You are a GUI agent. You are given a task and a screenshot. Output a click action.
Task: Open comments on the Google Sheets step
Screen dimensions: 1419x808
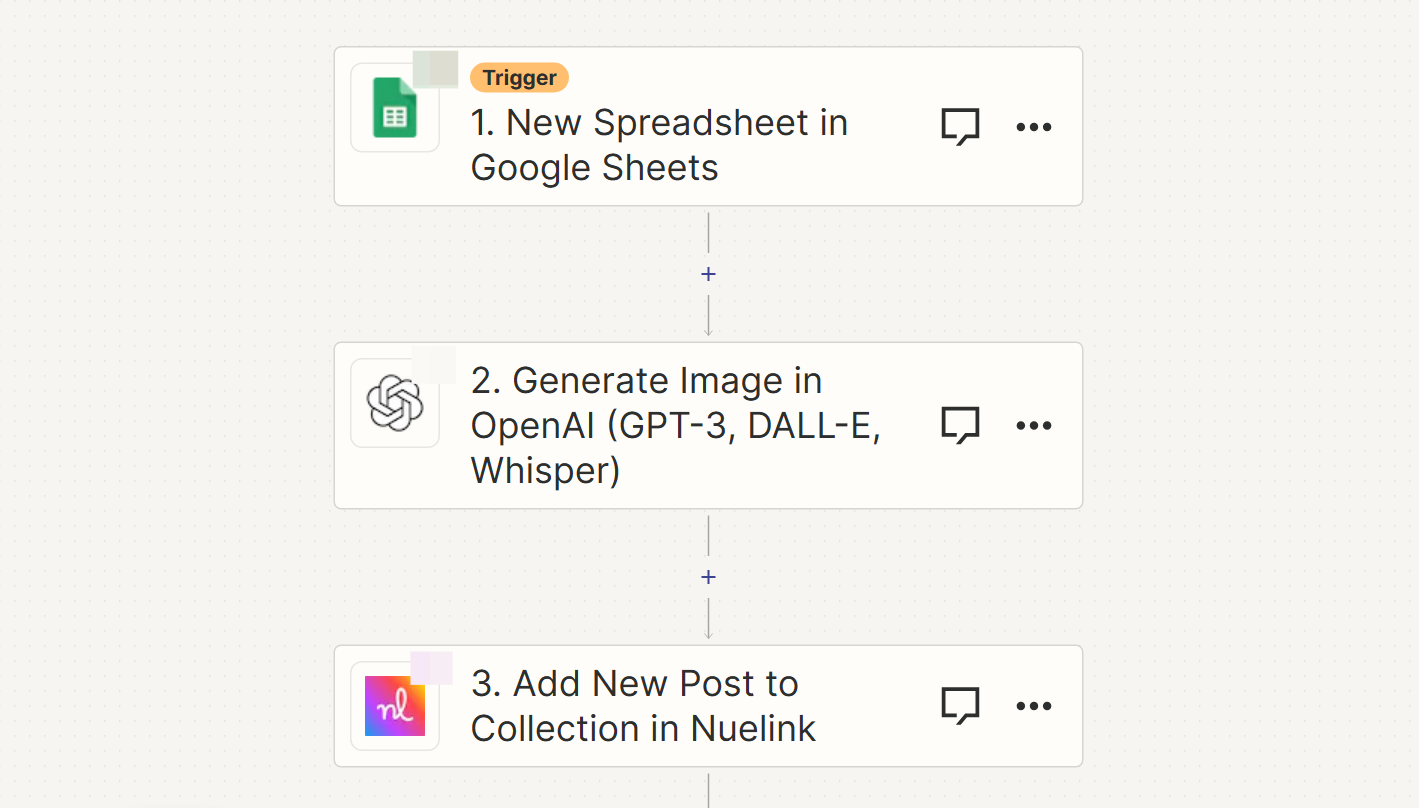pyautogui.click(x=960, y=127)
